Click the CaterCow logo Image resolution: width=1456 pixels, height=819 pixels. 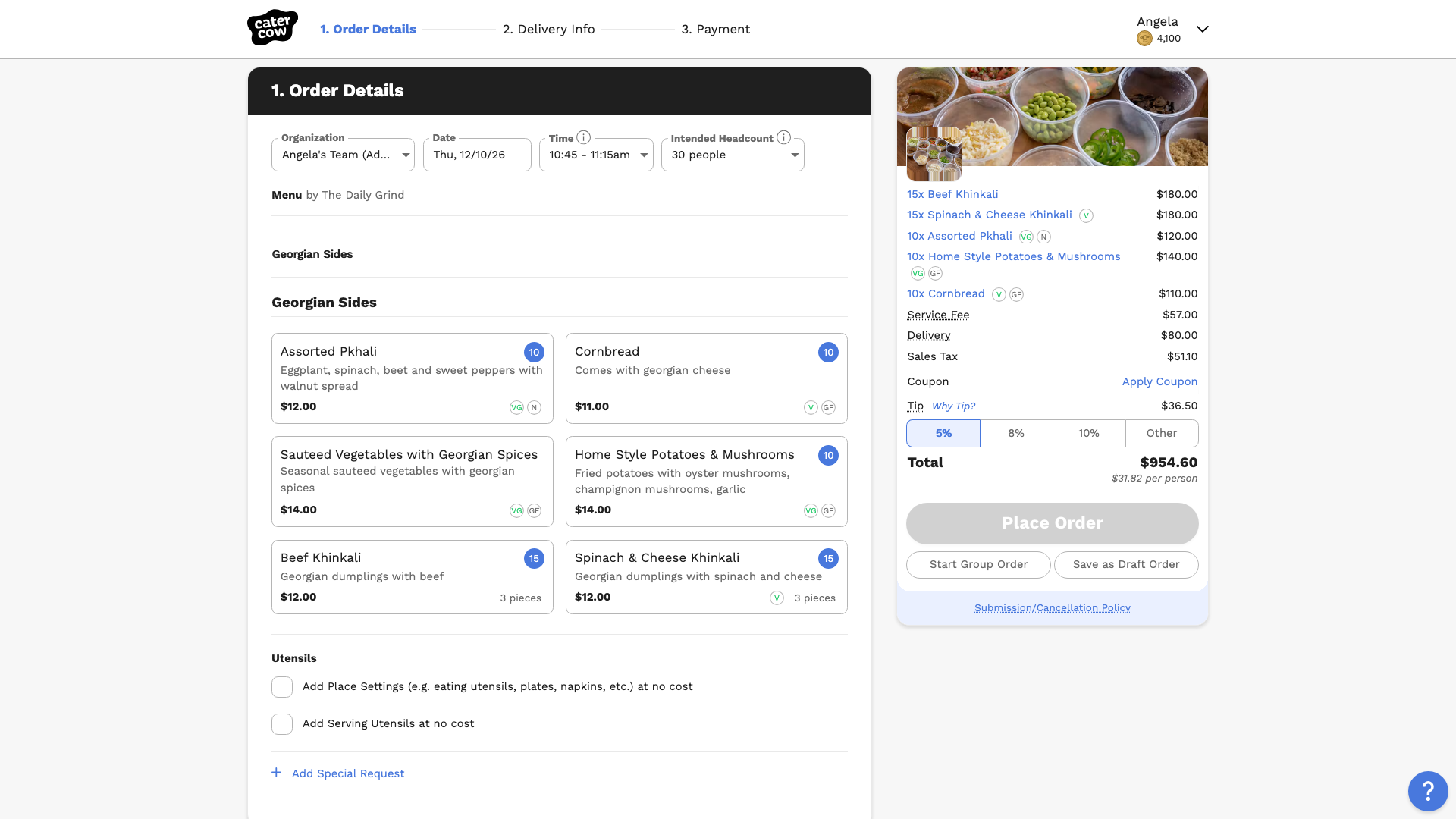point(272,28)
